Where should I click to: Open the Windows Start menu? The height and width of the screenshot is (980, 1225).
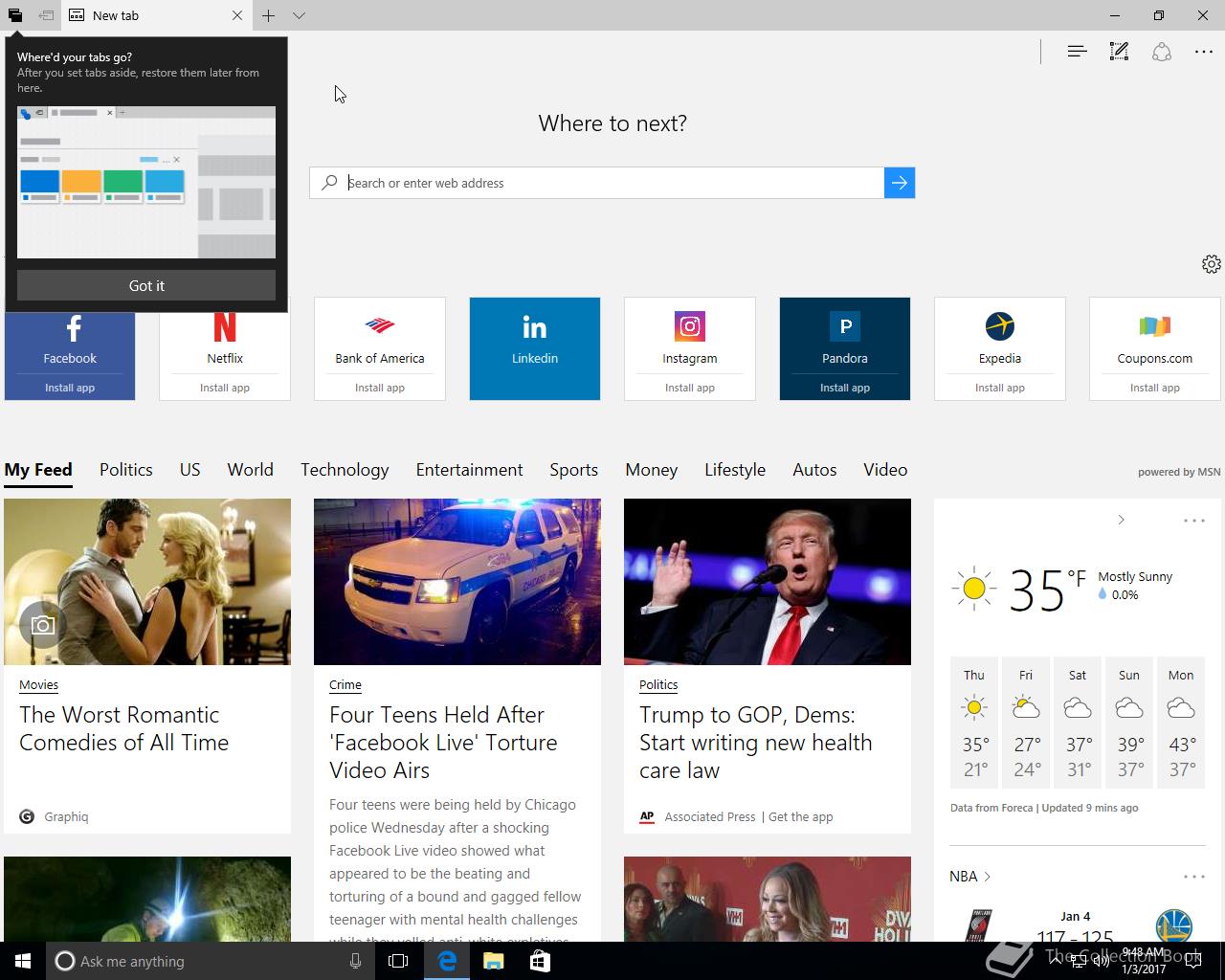[23, 961]
